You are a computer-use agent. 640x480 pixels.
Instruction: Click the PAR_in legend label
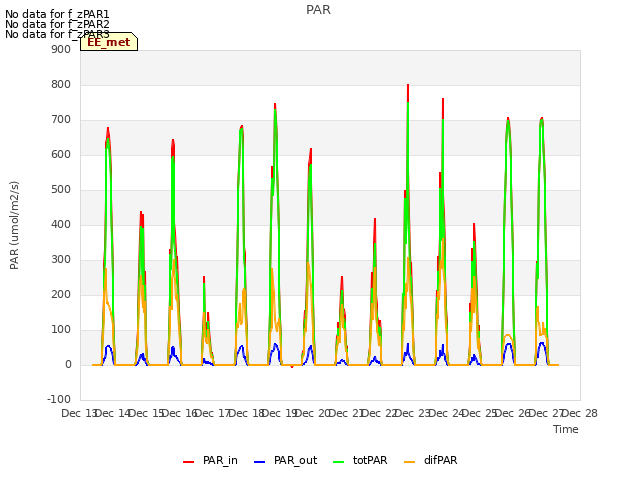pos(220,460)
